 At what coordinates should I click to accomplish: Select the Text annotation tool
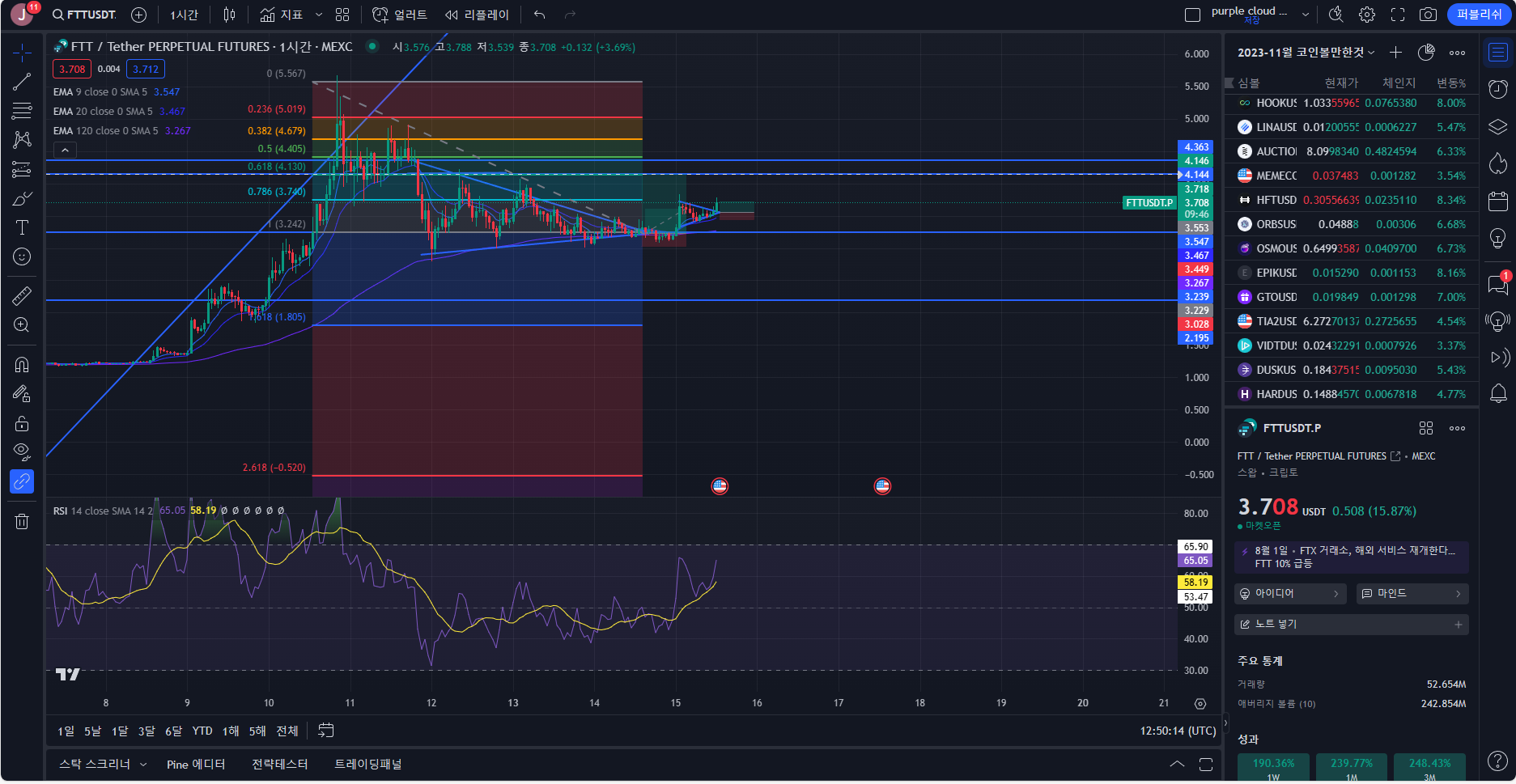pyautogui.click(x=22, y=227)
